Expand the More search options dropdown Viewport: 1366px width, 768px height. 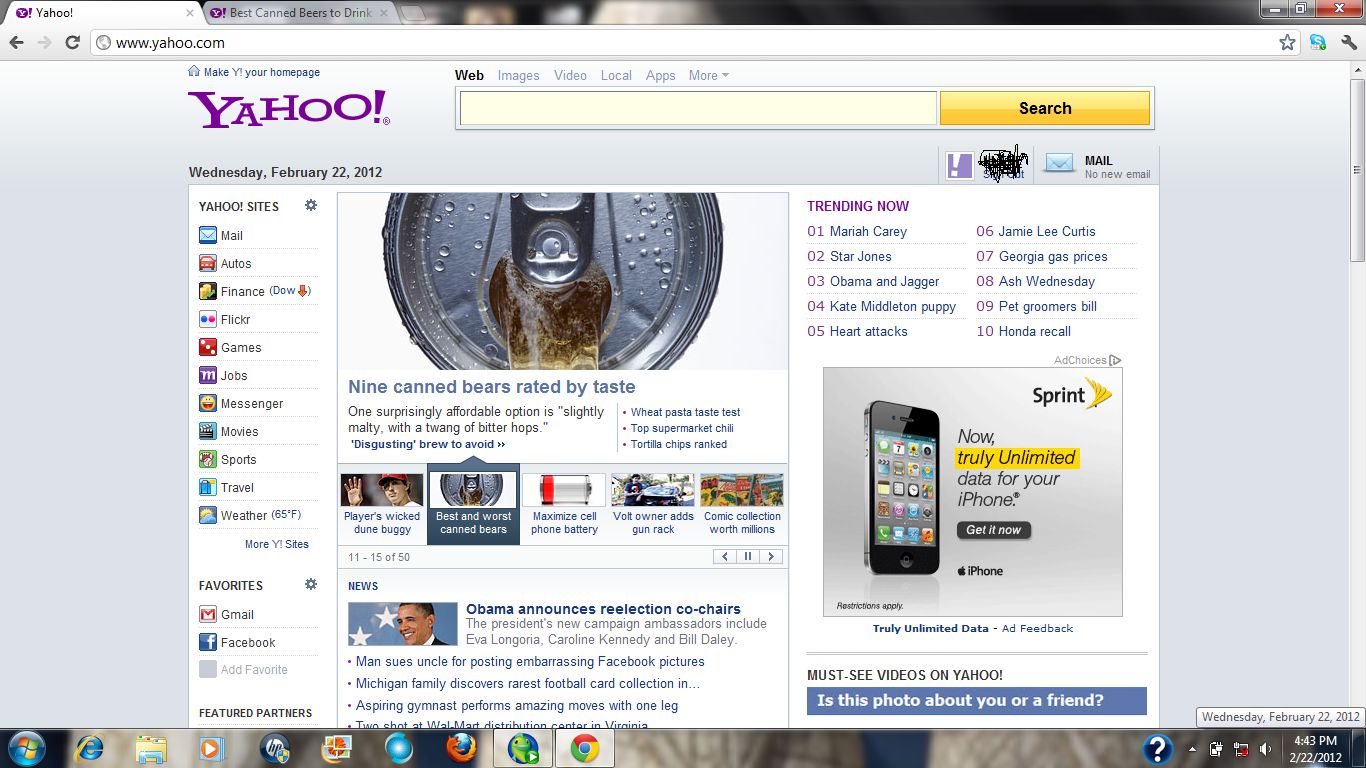coord(708,76)
